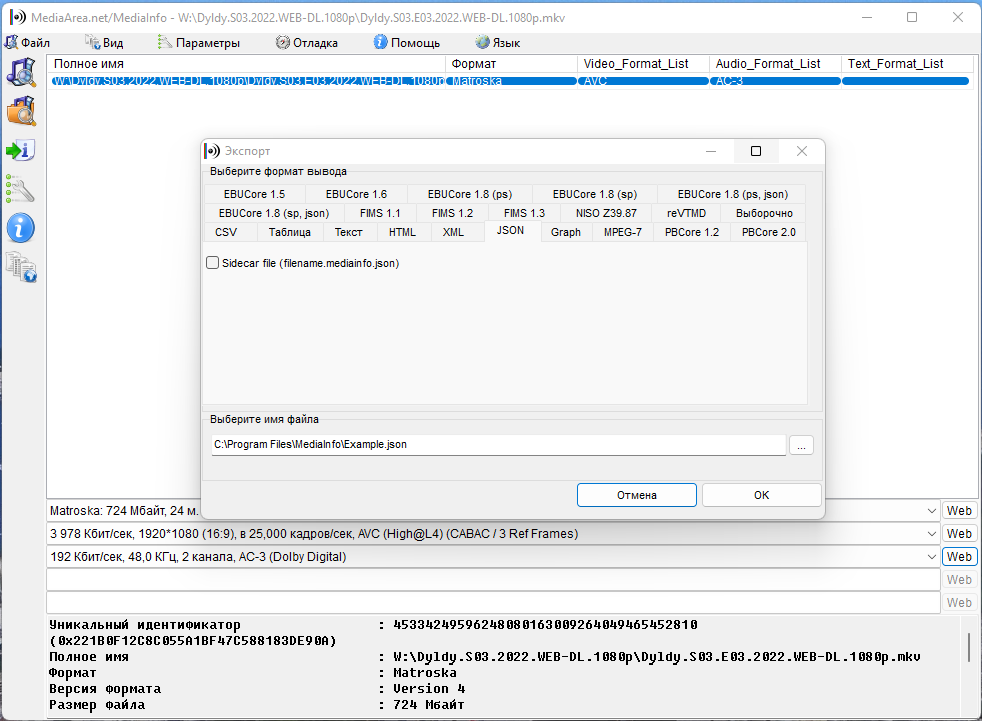
Task: Open the Вид menu
Action: tap(105, 43)
